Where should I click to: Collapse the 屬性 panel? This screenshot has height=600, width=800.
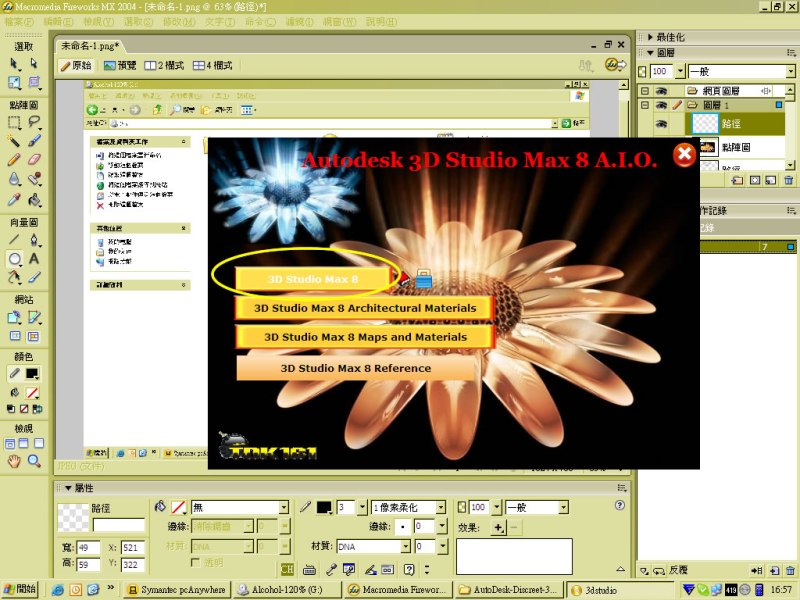pyautogui.click(x=68, y=488)
